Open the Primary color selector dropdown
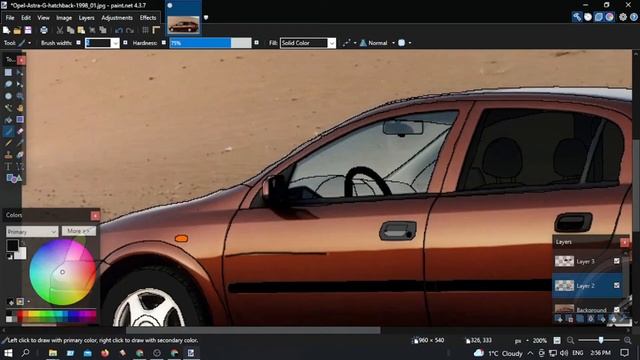The height and width of the screenshot is (360, 640). point(32,231)
